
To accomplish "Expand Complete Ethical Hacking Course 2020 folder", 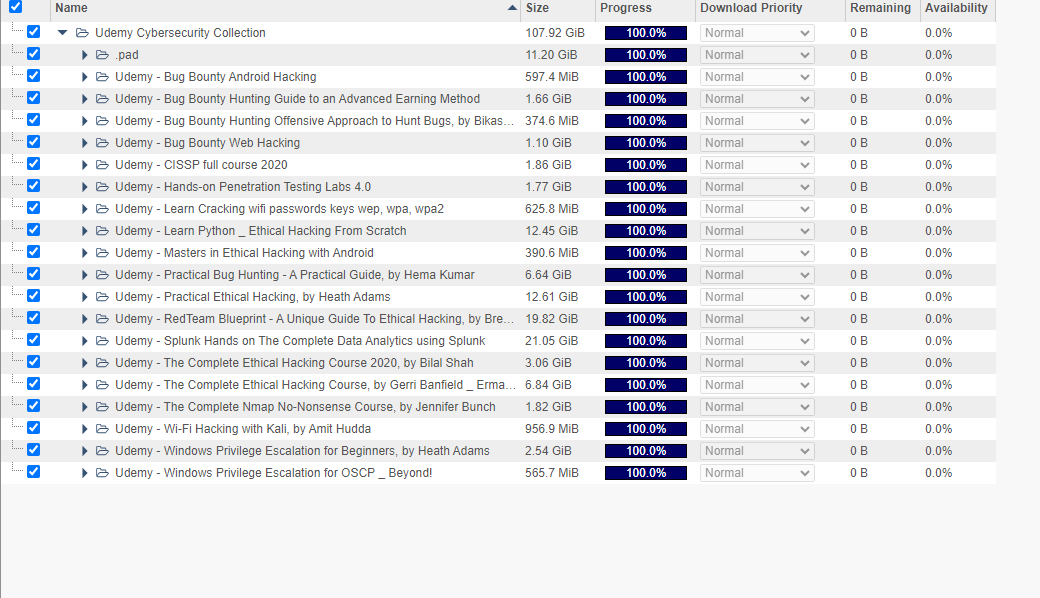I will pos(84,363).
